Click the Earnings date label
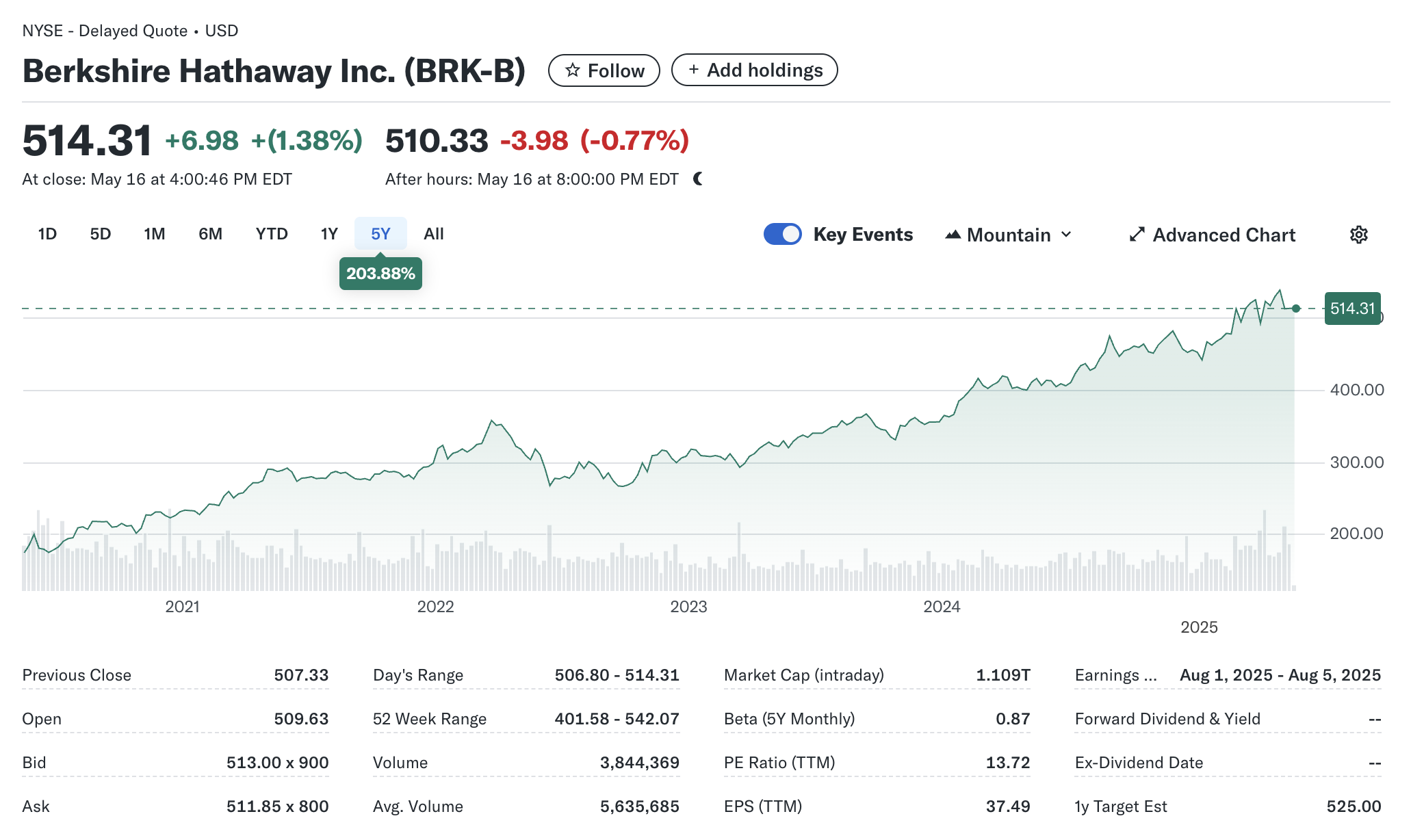This screenshot has width=1411, height=840. tap(1115, 675)
